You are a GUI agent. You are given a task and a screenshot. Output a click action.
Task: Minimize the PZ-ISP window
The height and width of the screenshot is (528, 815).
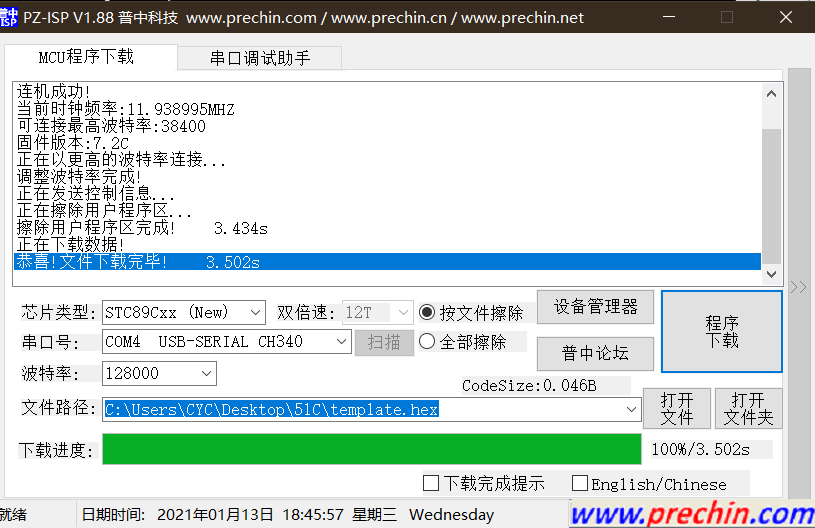coord(669,17)
